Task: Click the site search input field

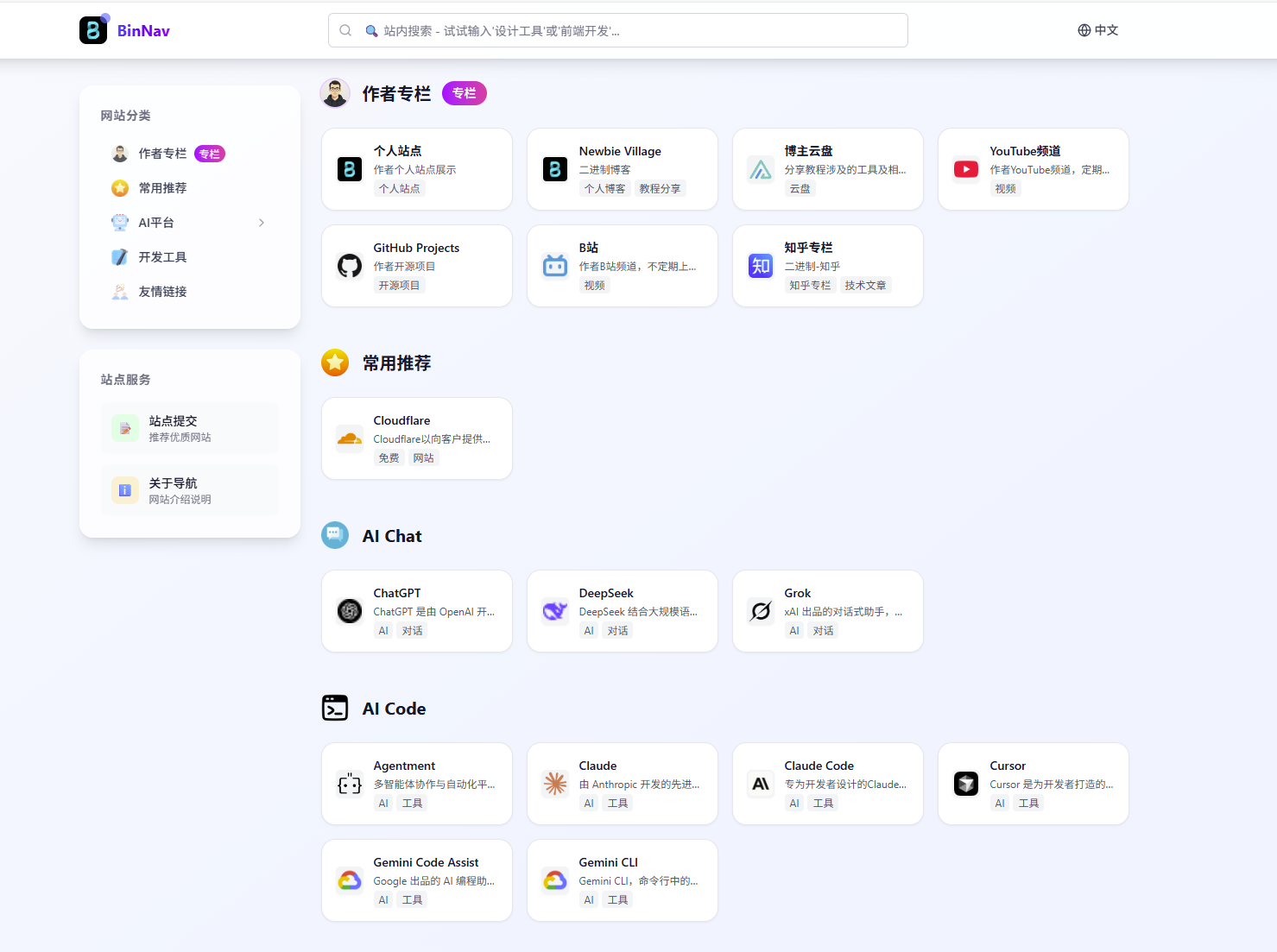Action: (617, 30)
